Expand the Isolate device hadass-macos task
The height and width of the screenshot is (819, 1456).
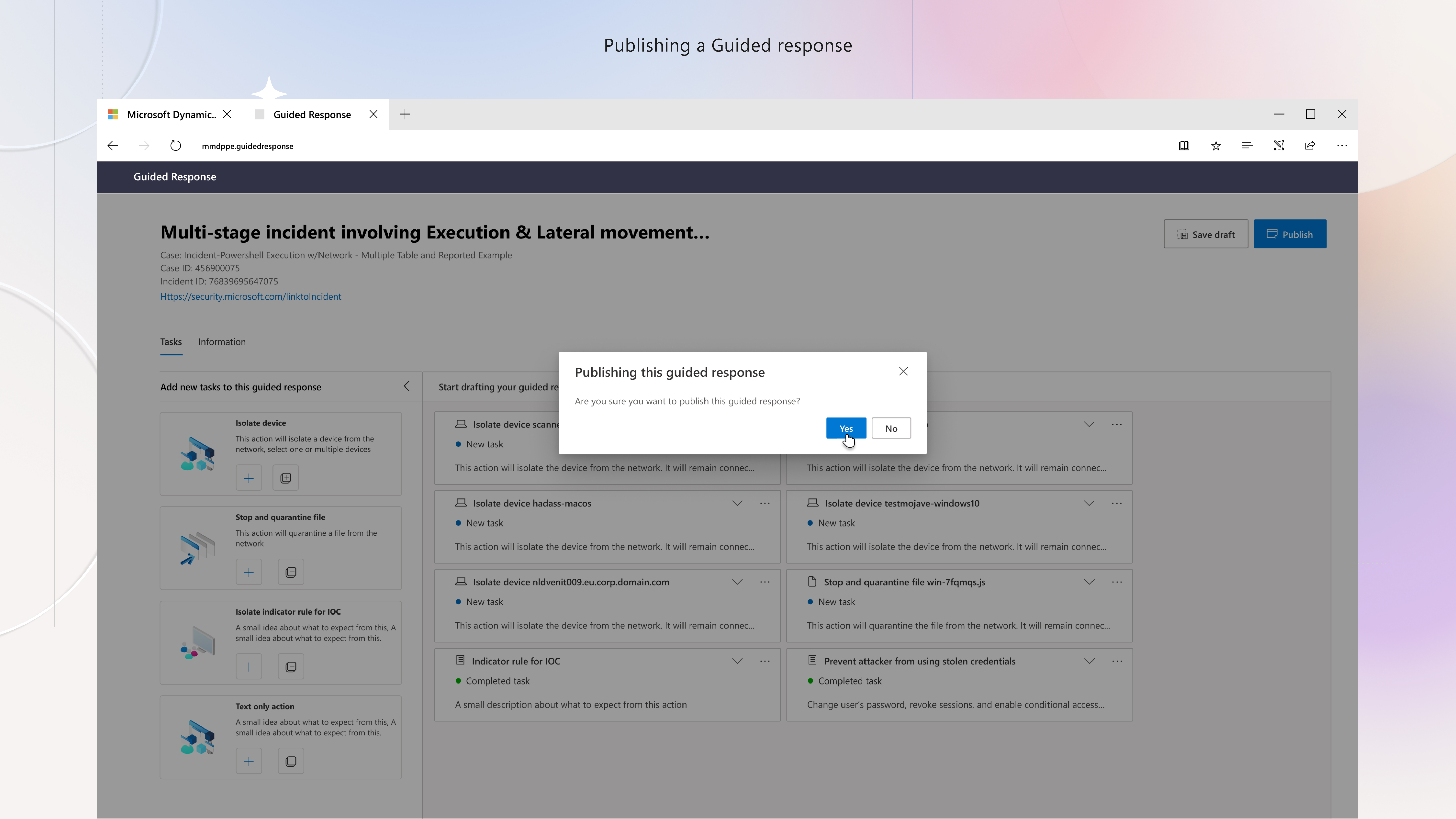click(737, 503)
